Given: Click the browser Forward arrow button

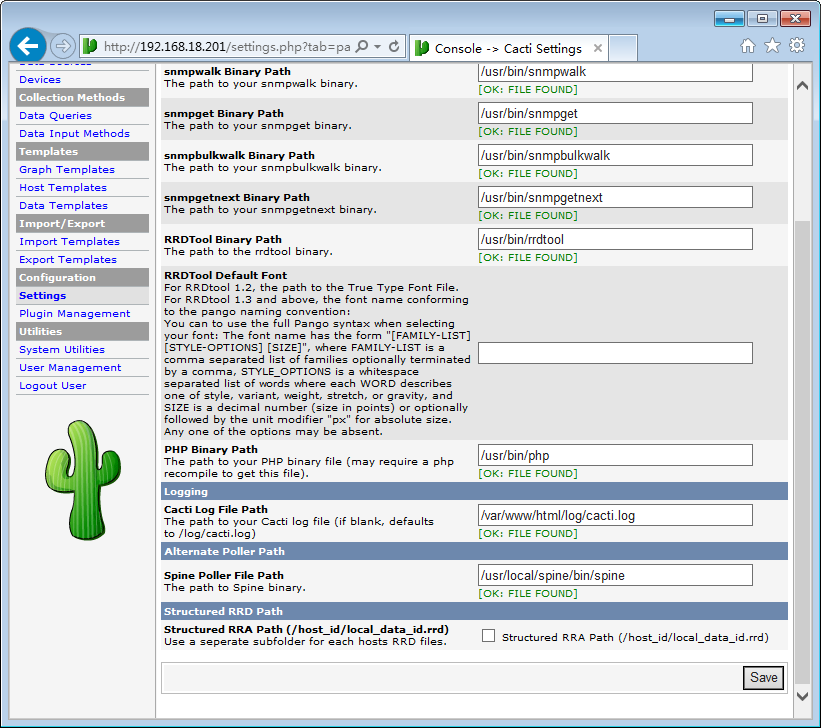Looking at the screenshot, I should (x=63, y=46).
